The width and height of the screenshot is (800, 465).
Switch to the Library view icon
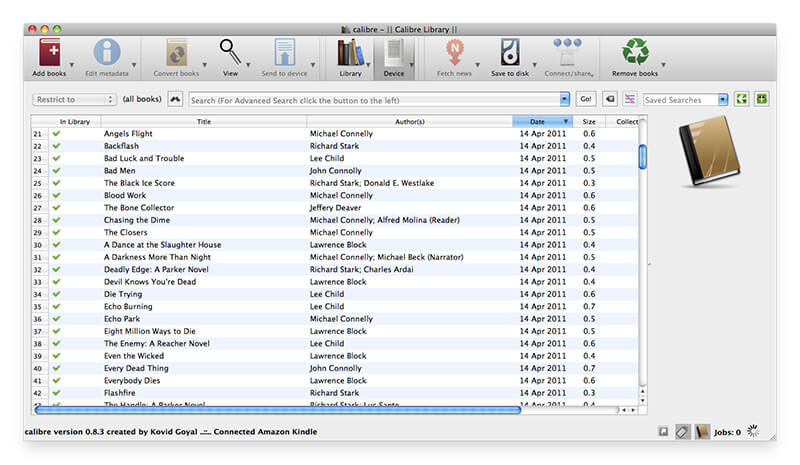click(351, 53)
